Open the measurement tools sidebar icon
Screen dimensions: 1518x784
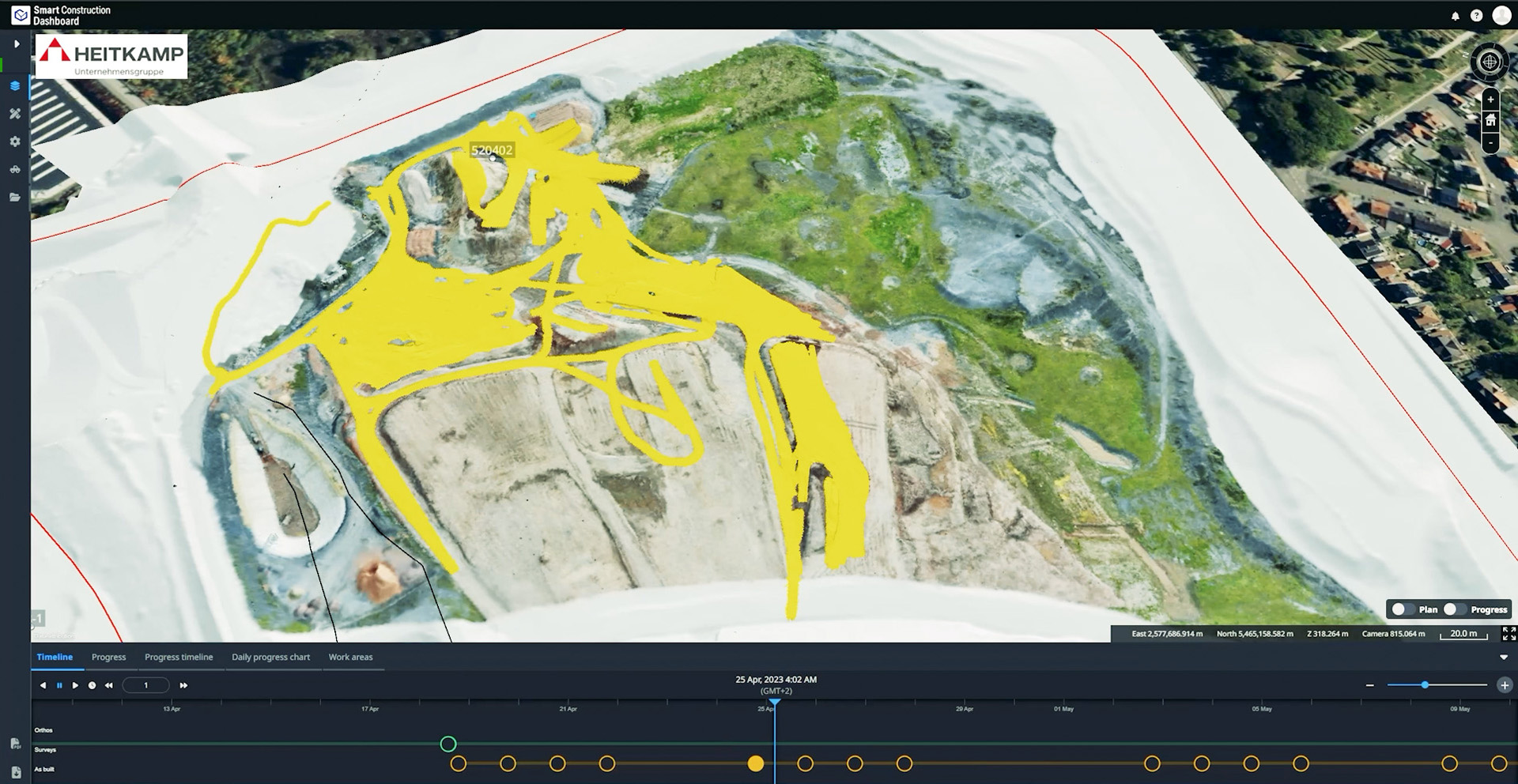tap(15, 114)
